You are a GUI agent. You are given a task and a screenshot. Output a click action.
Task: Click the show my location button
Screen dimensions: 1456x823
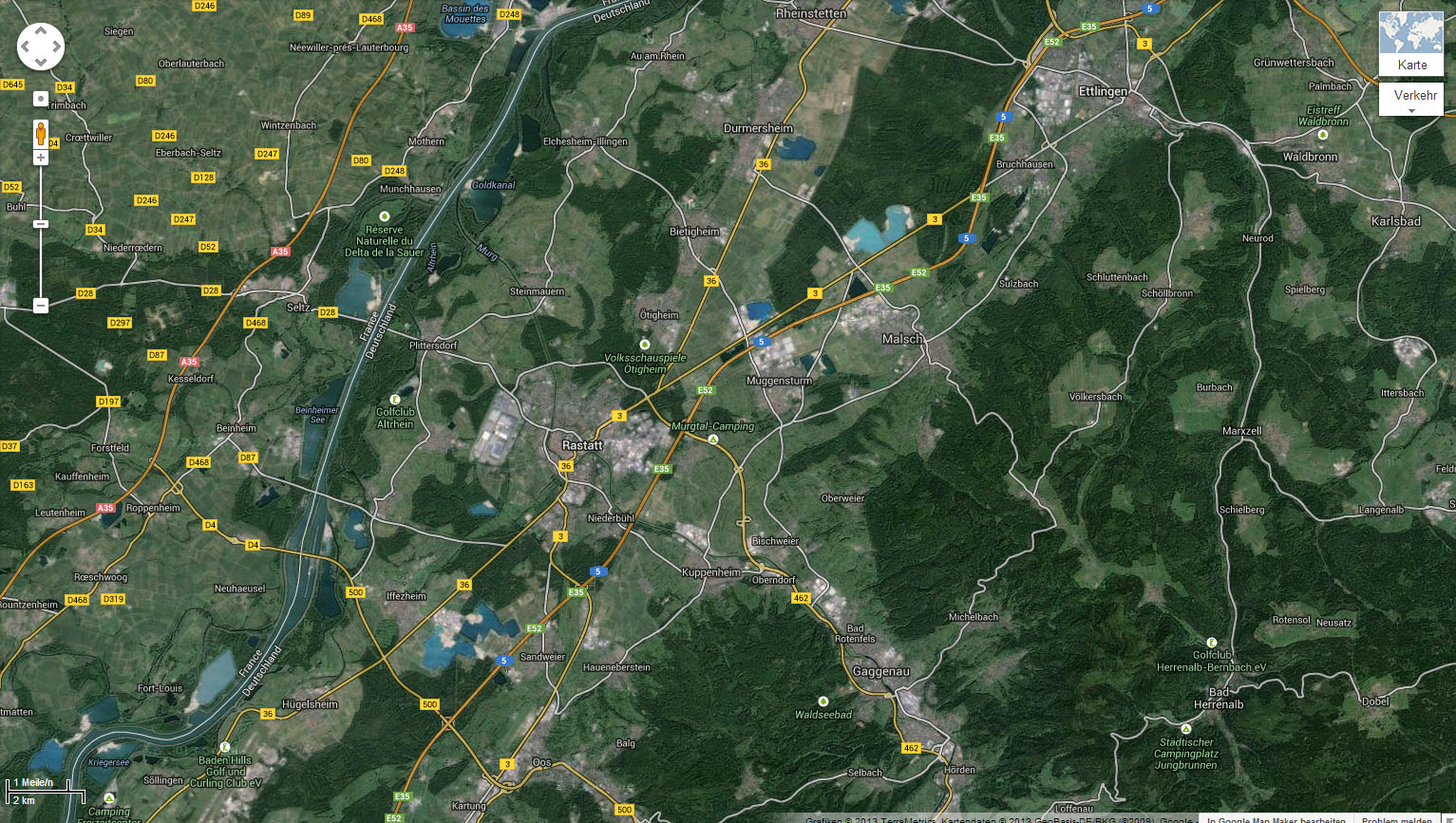pos(40,99)
